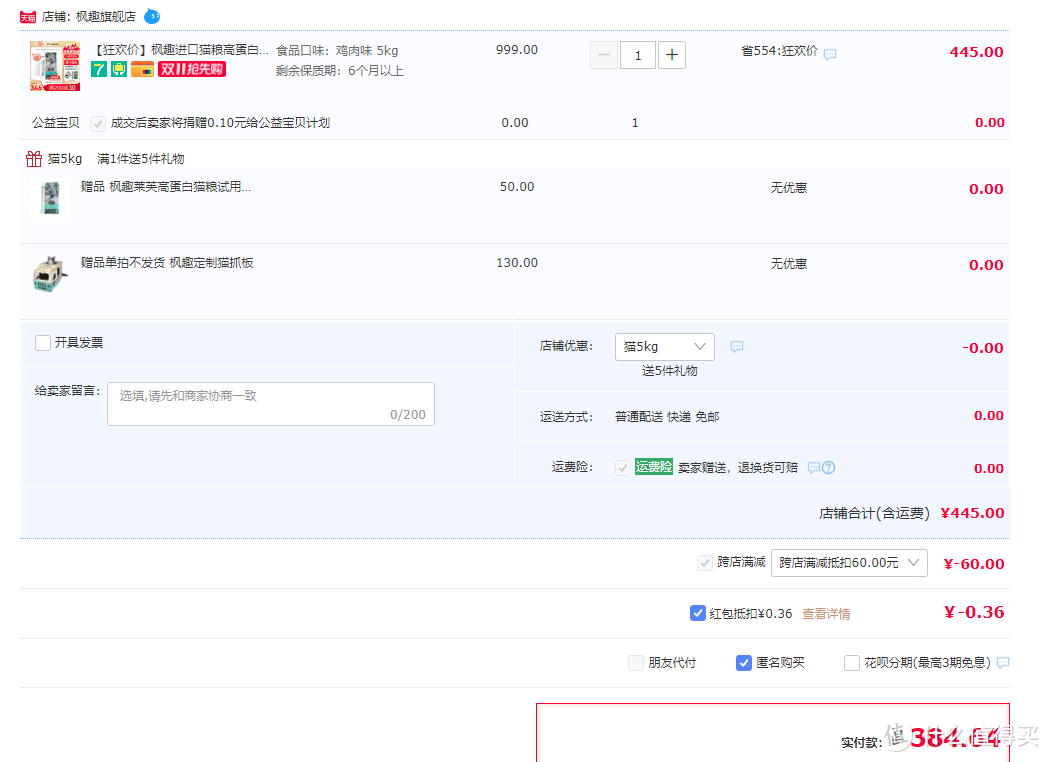Check the 朋友代付 checkbox

636,662
